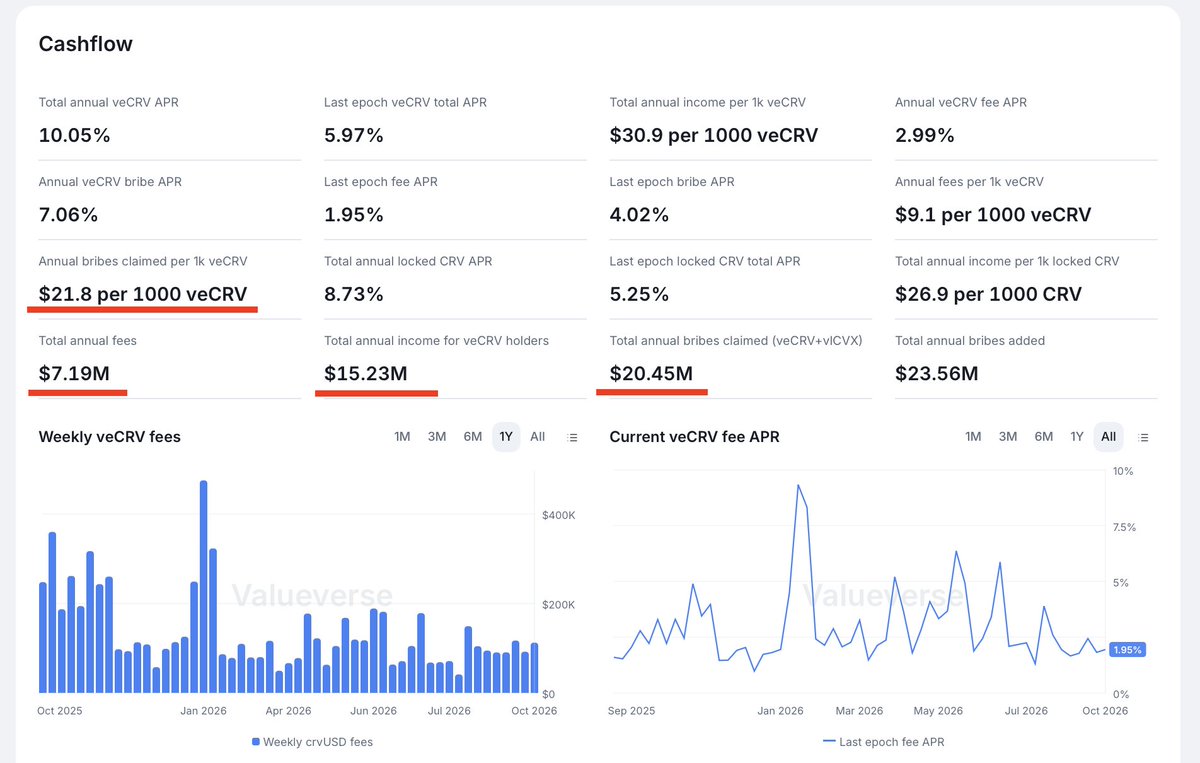Toggle Weekly crvUSD fees legend entry

pyautogui.click(x=312, y=742)
